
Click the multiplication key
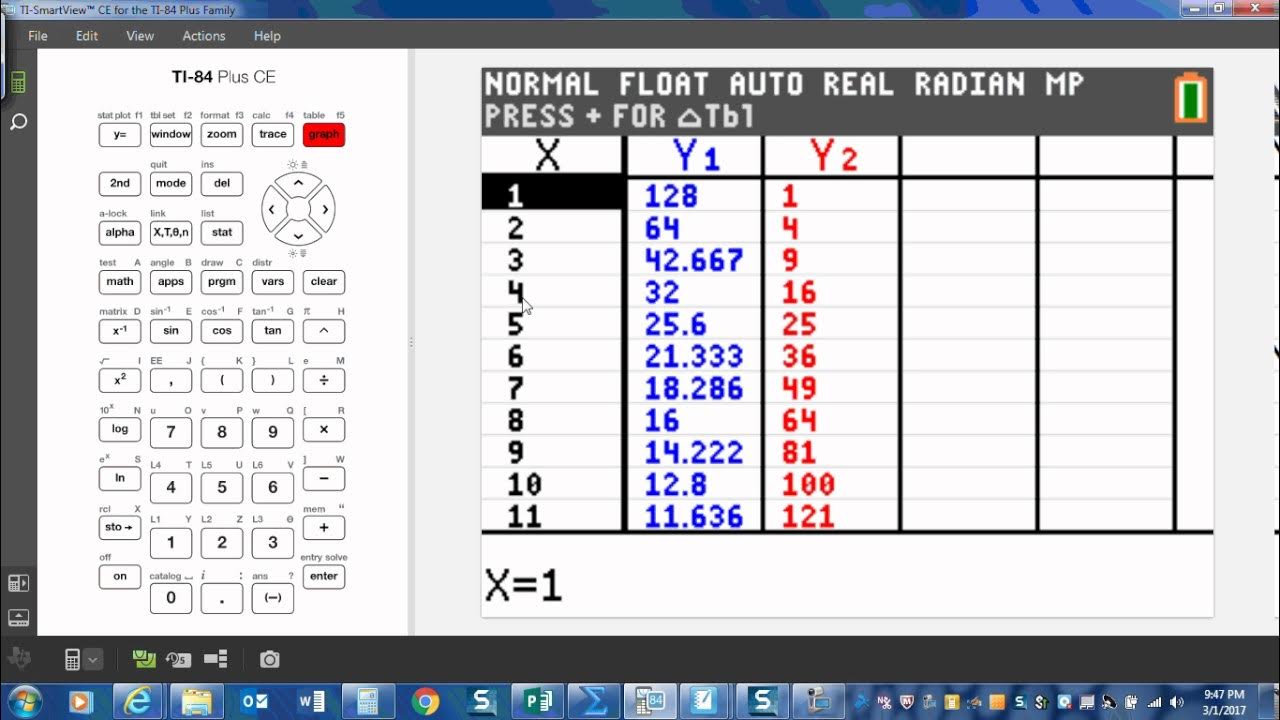click(x=324, y=429)
